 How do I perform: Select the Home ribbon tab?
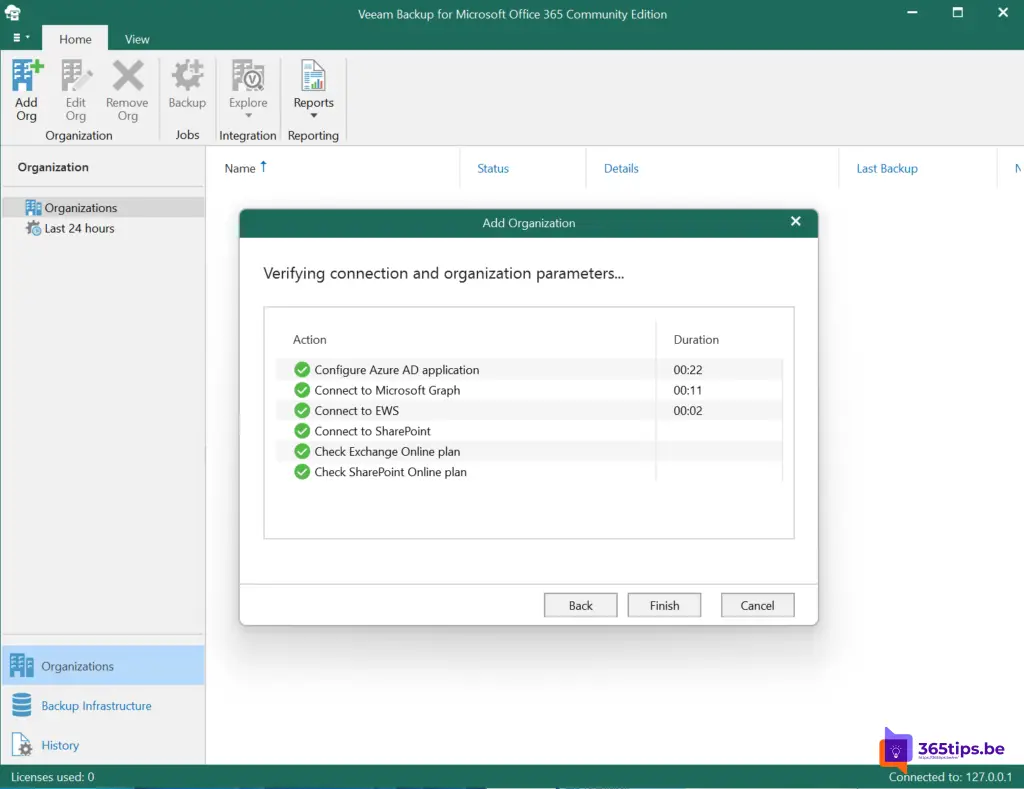[75, 39]
